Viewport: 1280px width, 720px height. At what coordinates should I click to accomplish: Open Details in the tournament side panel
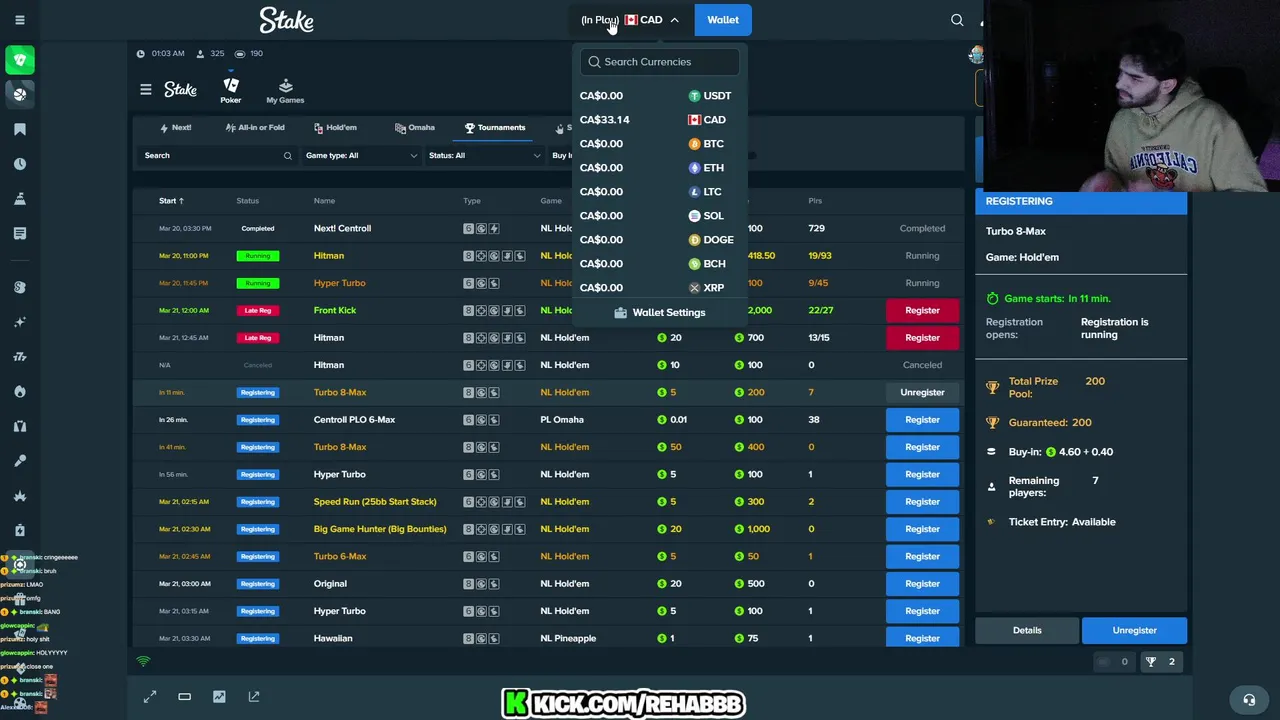[x=1027, y=631]
